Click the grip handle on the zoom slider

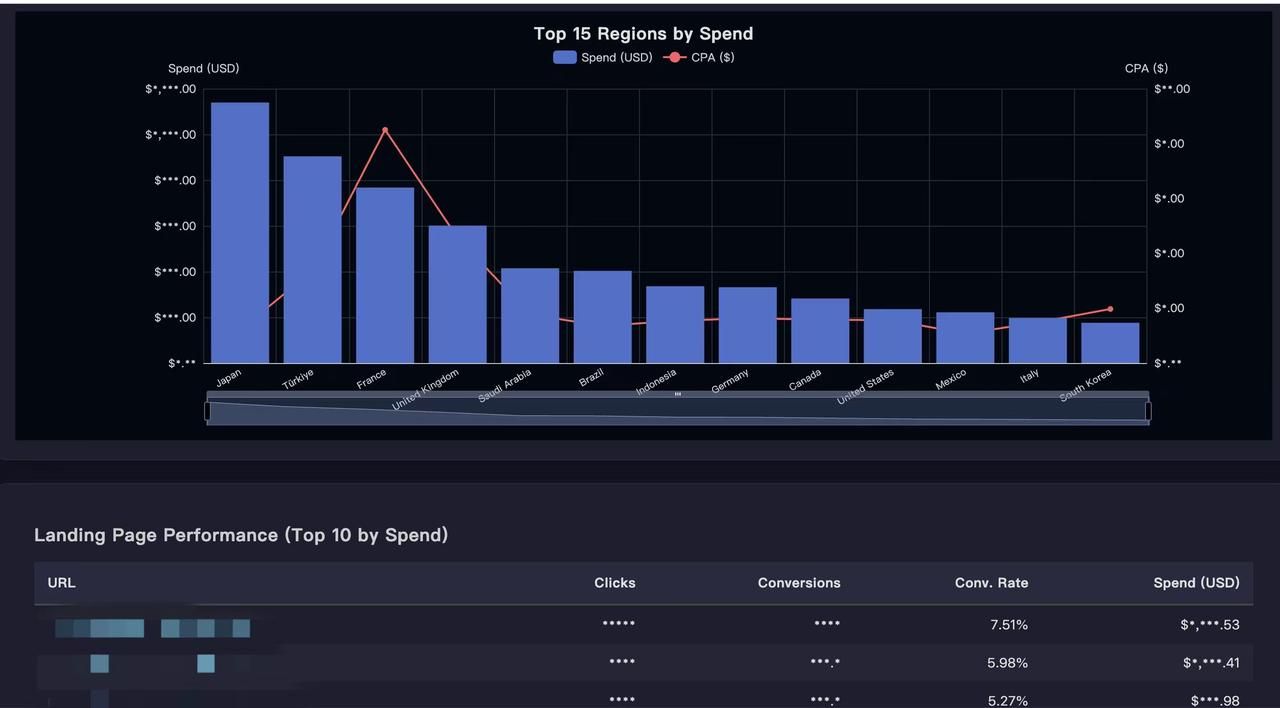click(x=677, y=394)
